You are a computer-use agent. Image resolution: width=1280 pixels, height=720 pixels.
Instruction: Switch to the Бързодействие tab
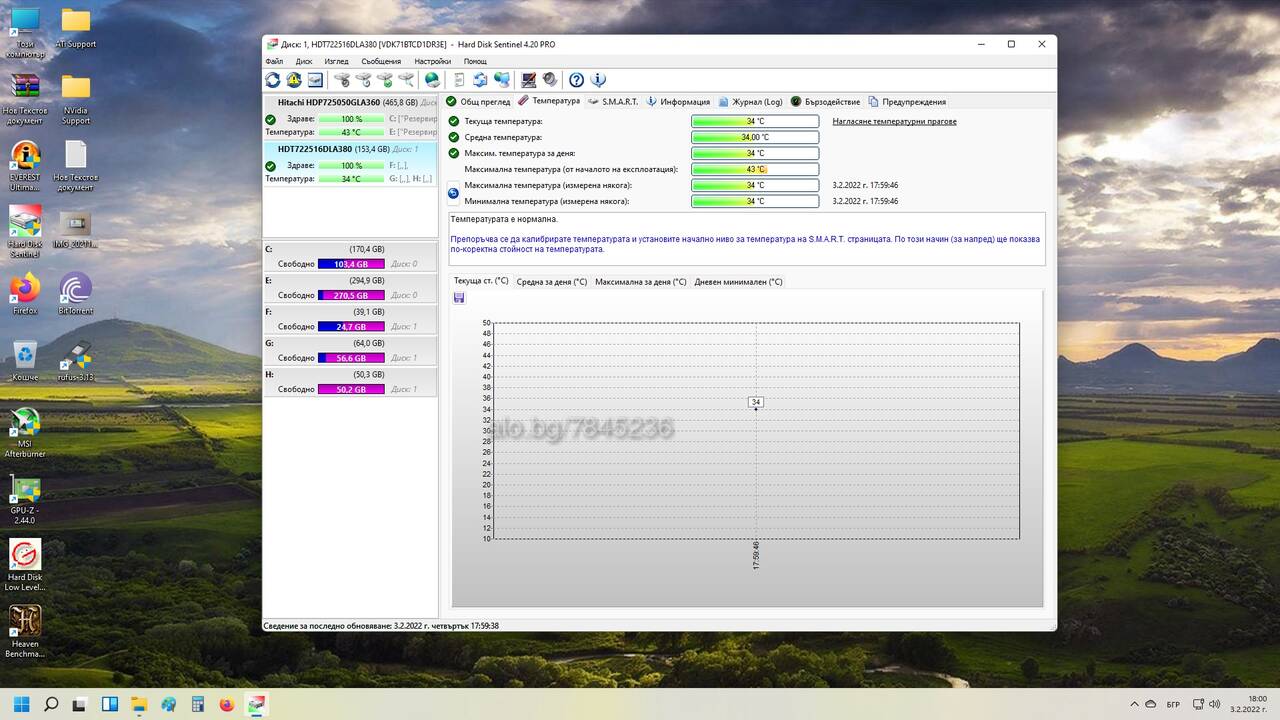tap(825, 101)
